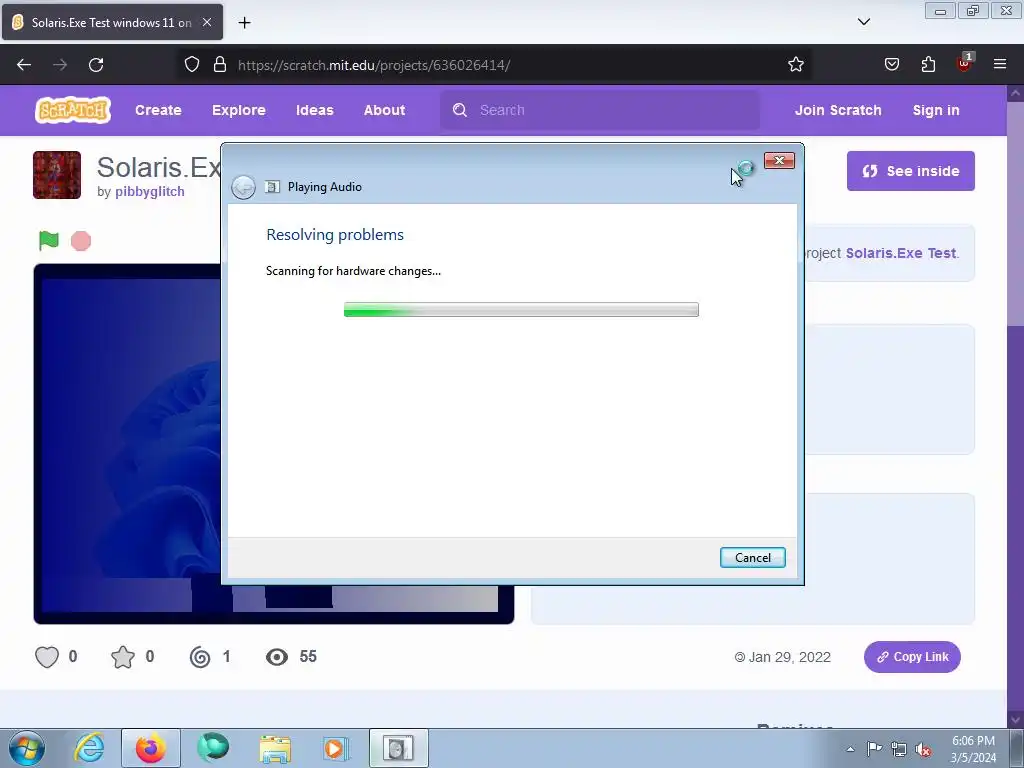Click the Copy Link button
The height and width of the screenshot is (768, 1024).
click(x=912, y=657)
